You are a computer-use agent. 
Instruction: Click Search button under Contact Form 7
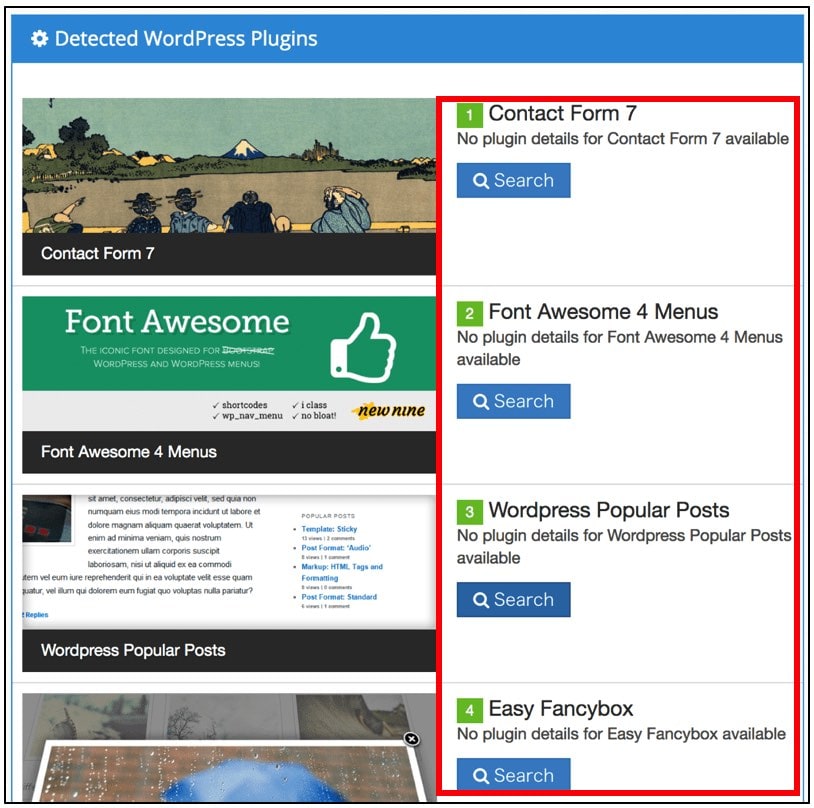[x=513, y=180]
